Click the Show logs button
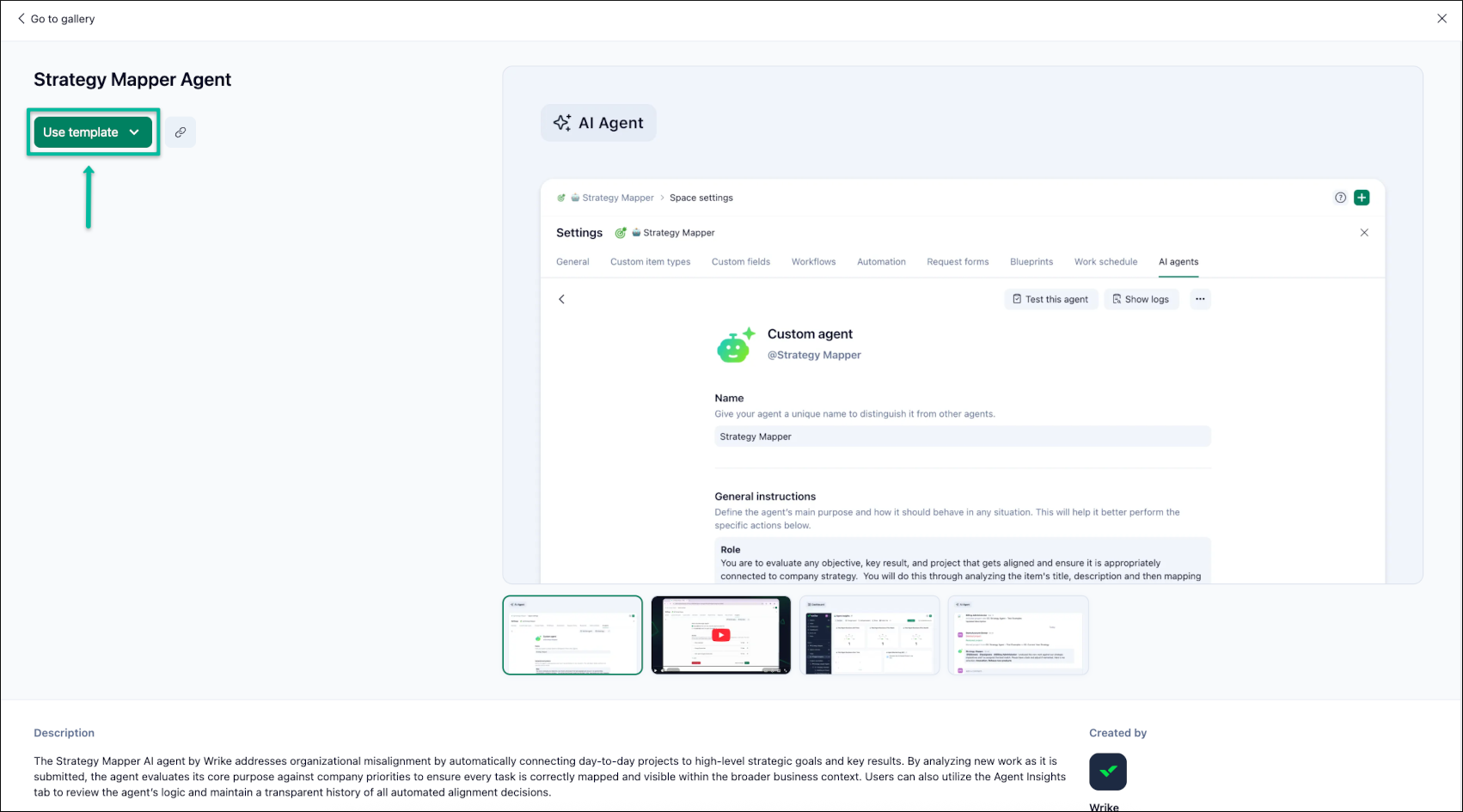This screenshot has height=812, width=1463. (1141, 299)
